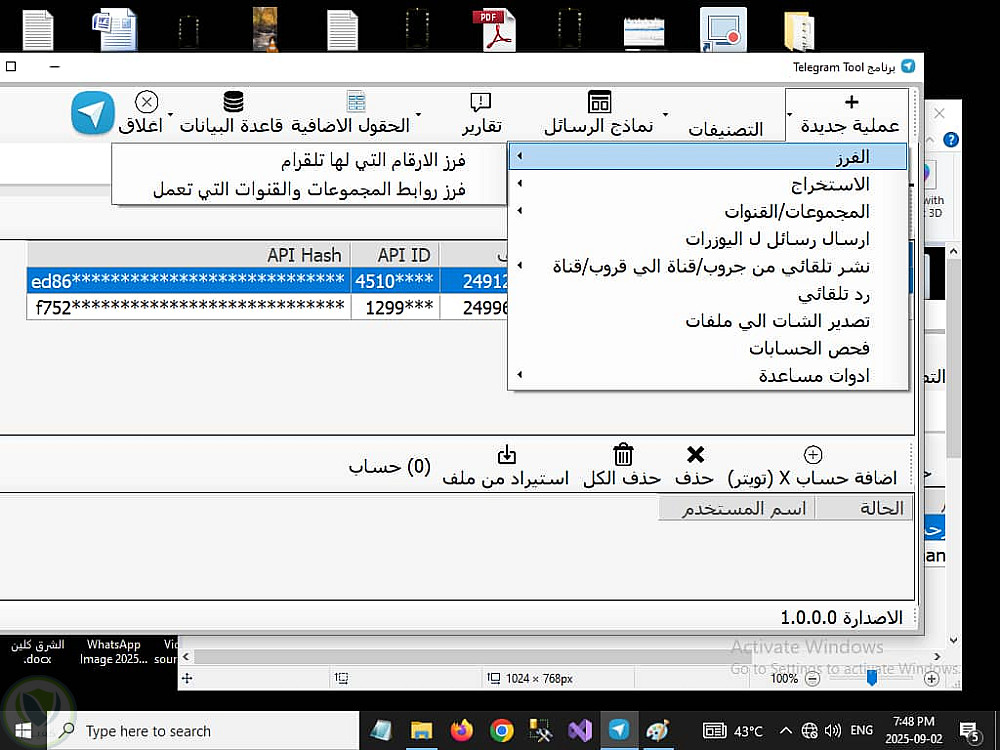
Task: Expand dropdown arrow beside قاعدة البيانات
Action: click(170, 115)
